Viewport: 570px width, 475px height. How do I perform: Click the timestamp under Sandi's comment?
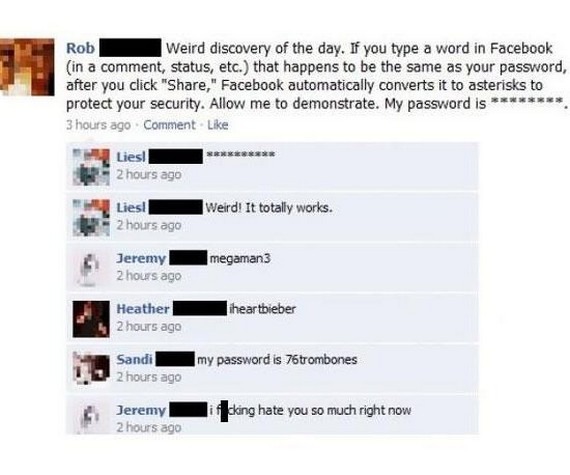[149, 377]
